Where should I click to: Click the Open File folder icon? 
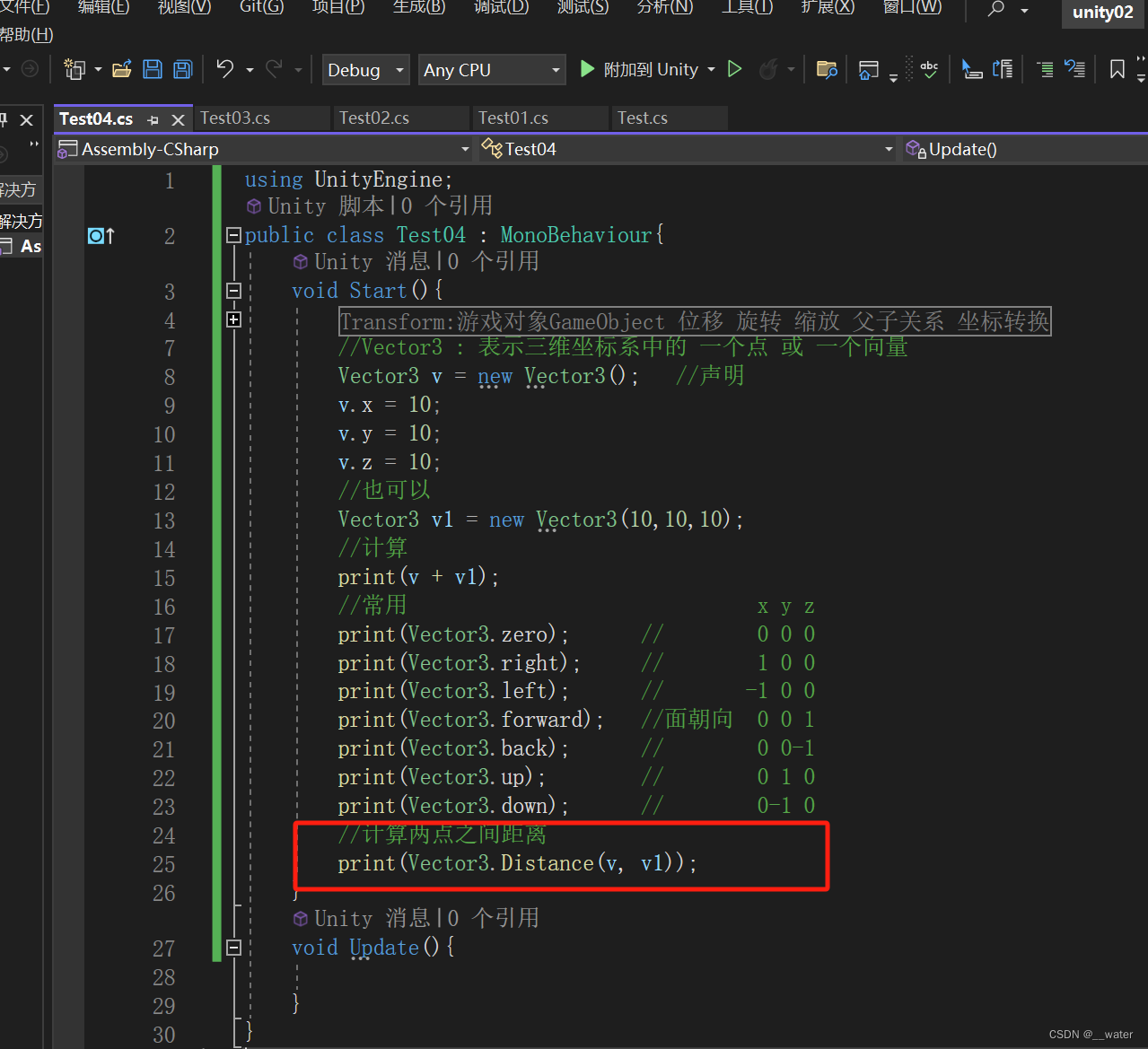pyautogui.click(x=122, y=69)
